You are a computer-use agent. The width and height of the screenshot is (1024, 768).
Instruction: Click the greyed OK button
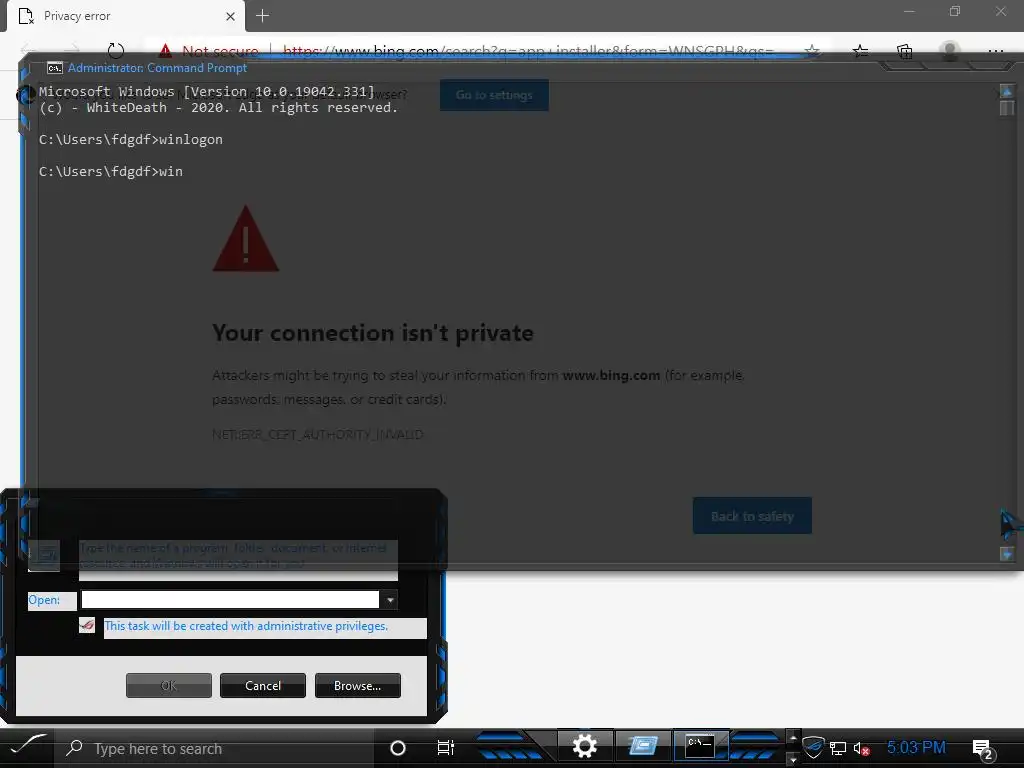168,686
